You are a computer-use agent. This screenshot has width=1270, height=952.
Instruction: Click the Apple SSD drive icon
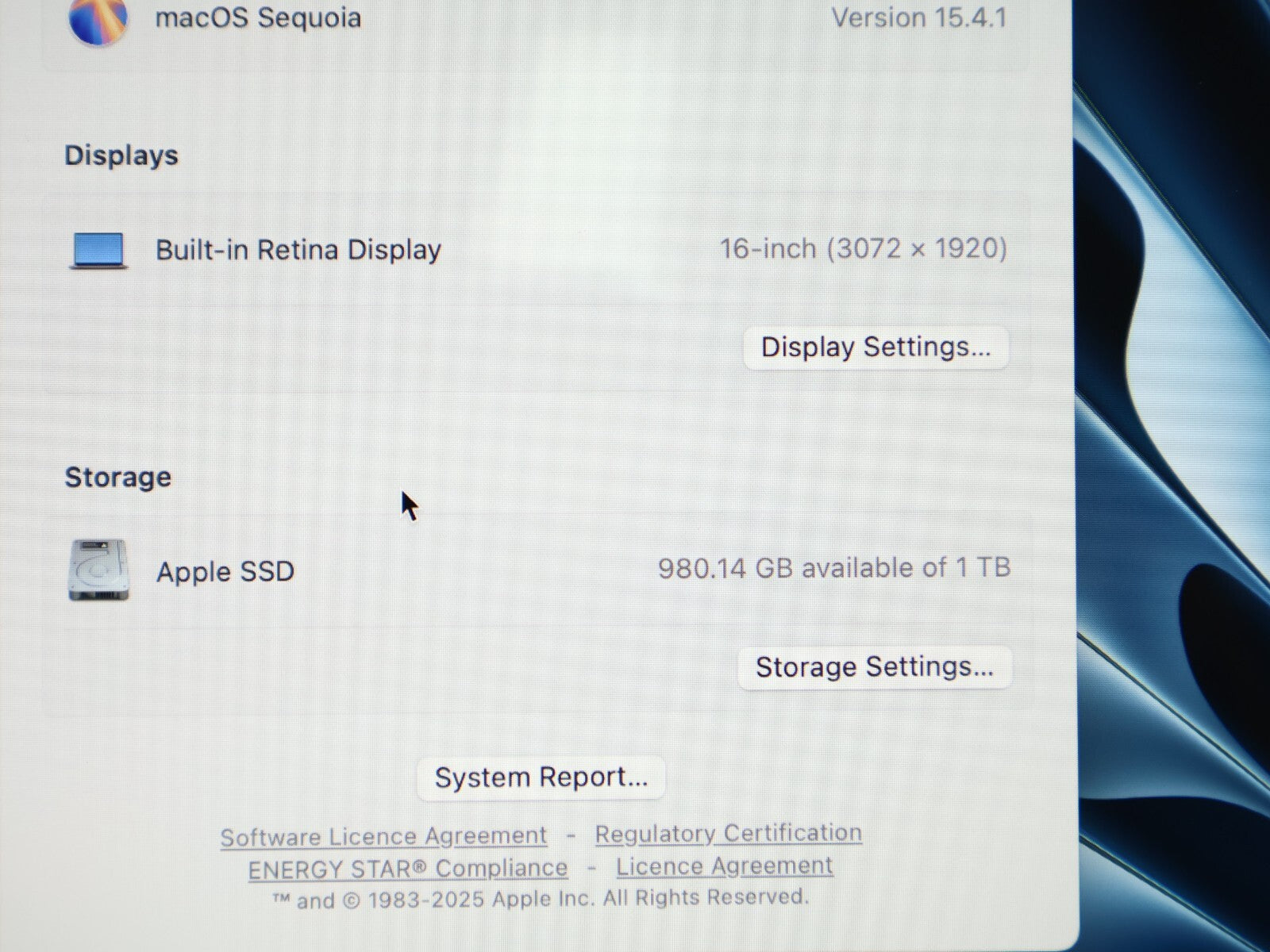pos(98,570)
